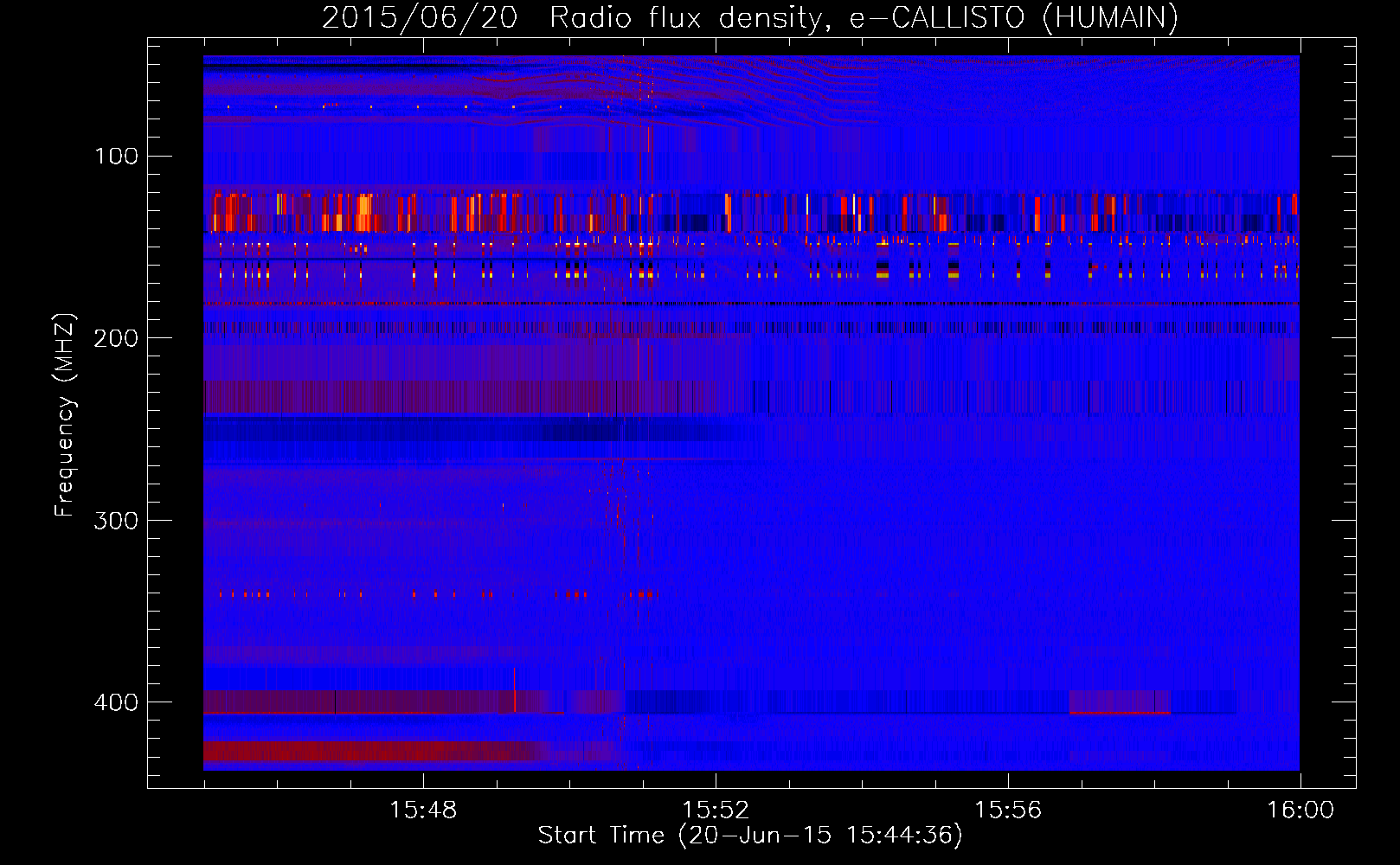Click the plot title "2015/06/20 Radio flux density, e-CALLISTO (HUMAIN)"

(749, 17)
